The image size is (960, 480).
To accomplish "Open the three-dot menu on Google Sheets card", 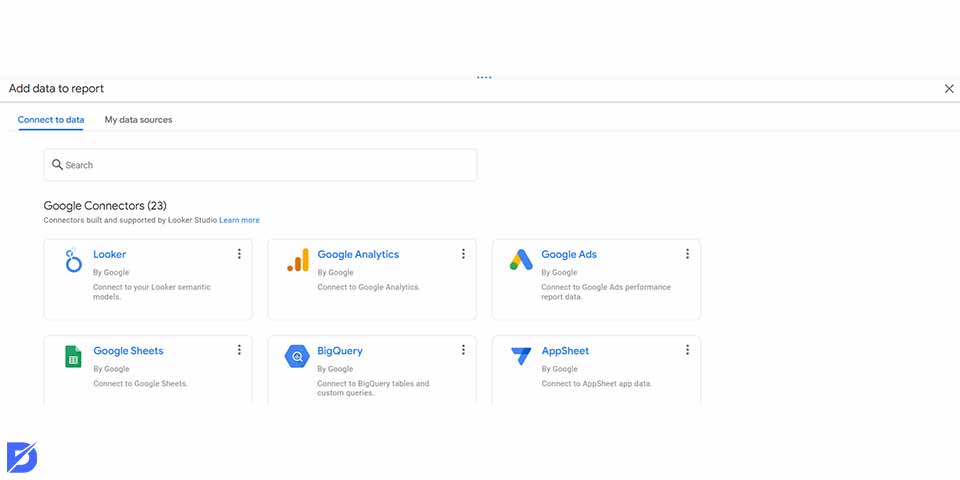I will pos(239,350).
